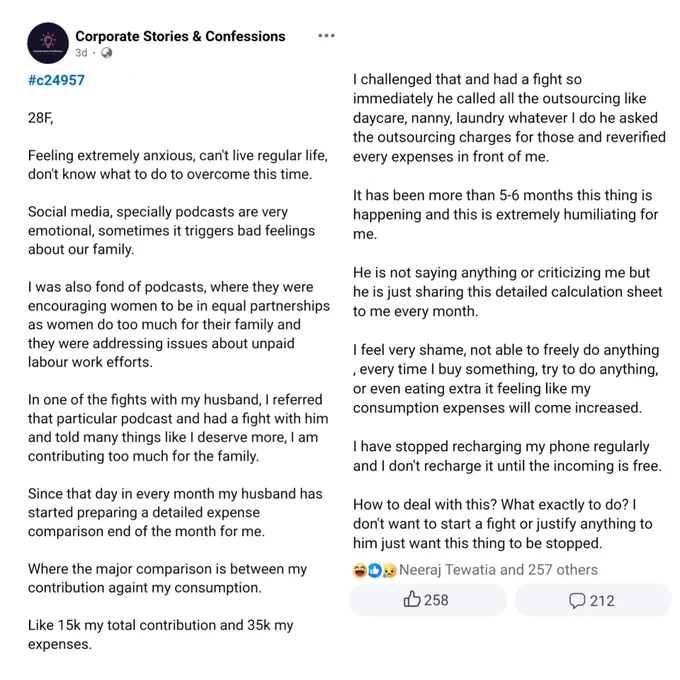This screenshot has height=680, width=680.
Task: Open the Corporate Stories & Confessions page name
Action: pyautogui.click(x=180, y=36)
